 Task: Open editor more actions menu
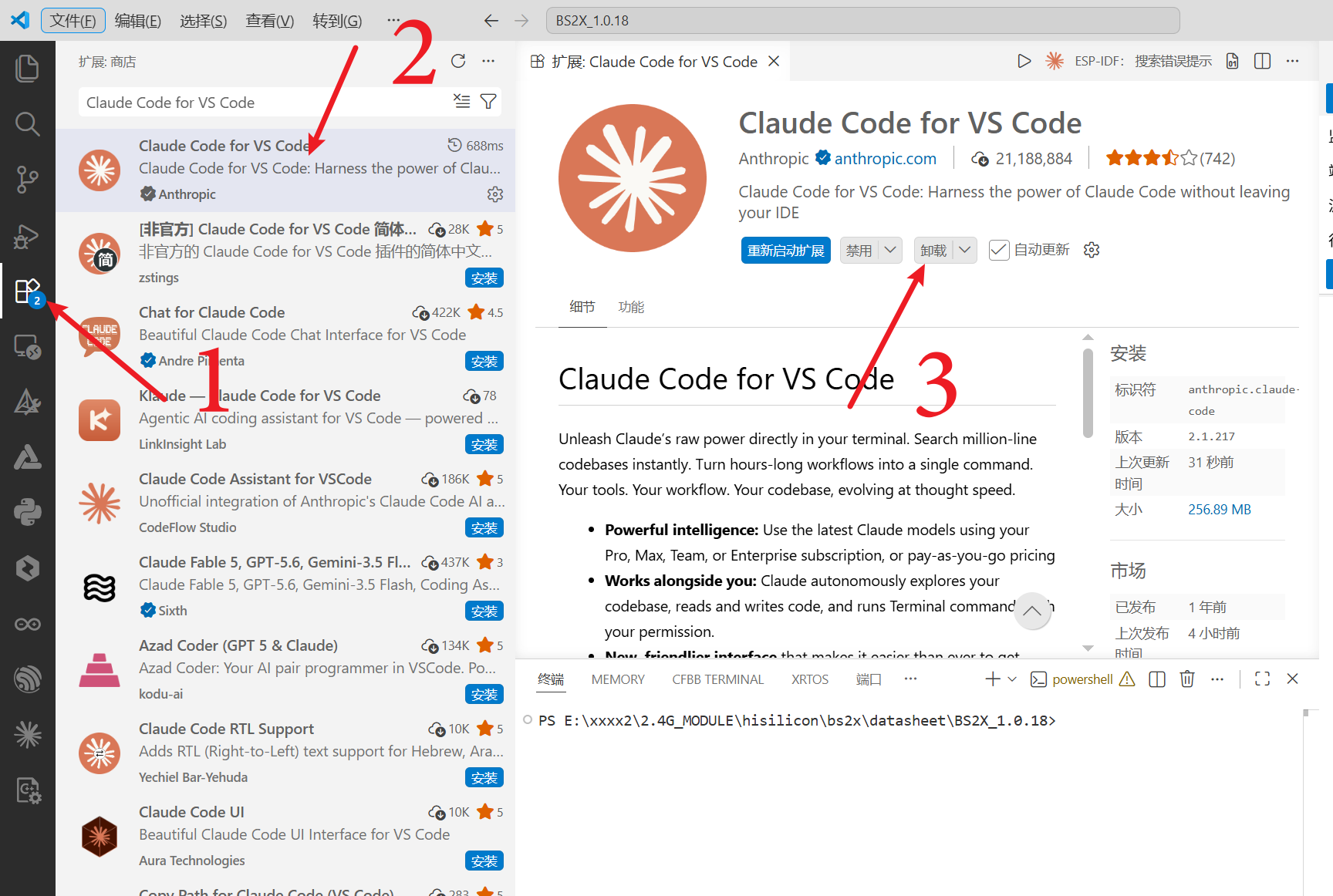click(x=1293, y=61)
